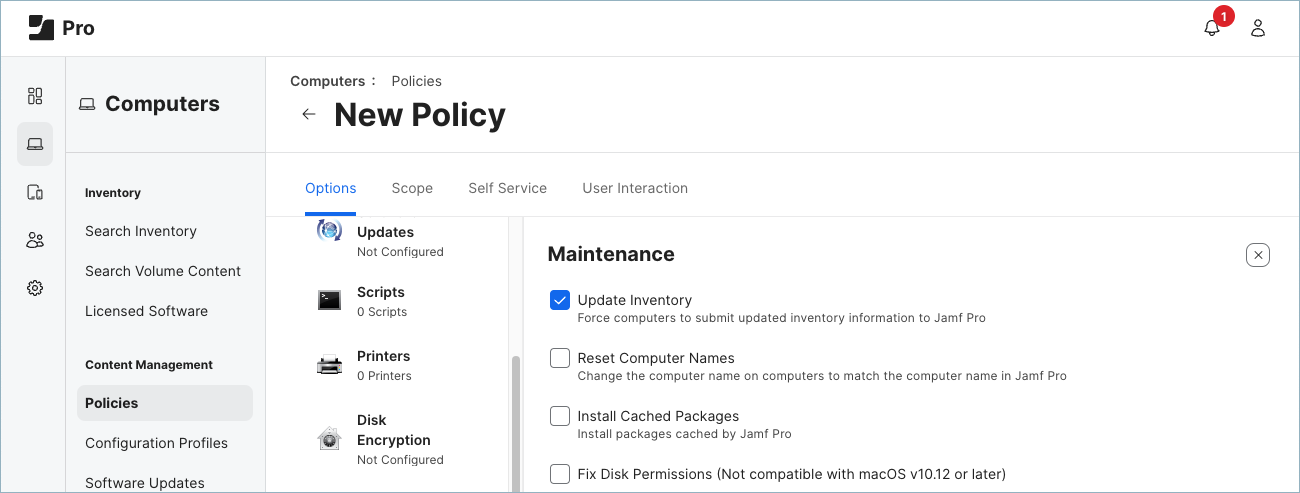Switch to the User Interaction tab

coord(635,188)
